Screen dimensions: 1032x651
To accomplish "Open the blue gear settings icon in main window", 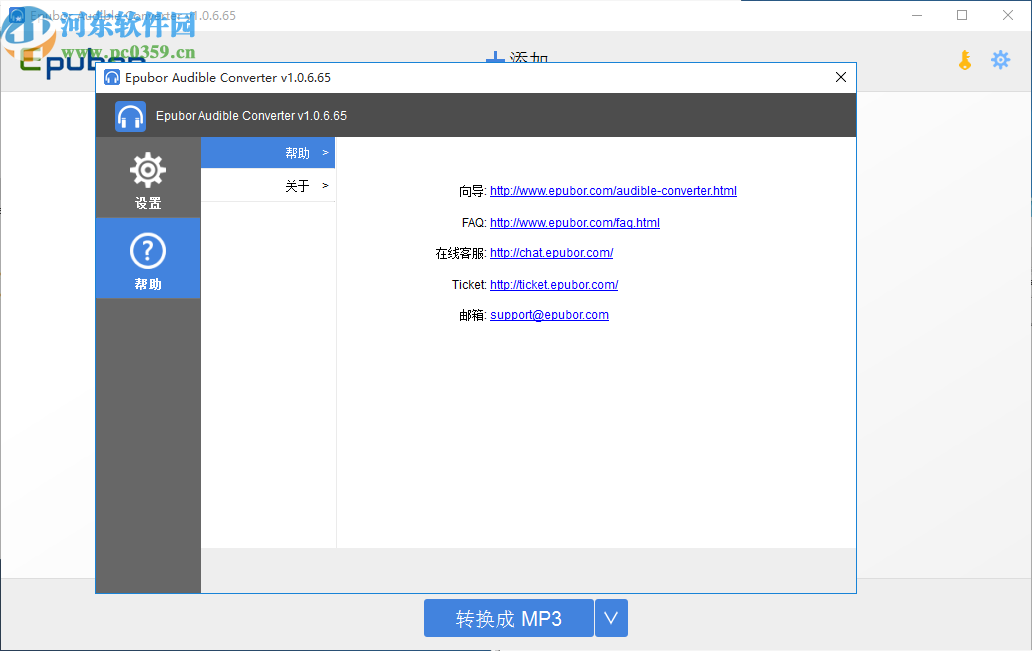I will (x=1000, y=60).
